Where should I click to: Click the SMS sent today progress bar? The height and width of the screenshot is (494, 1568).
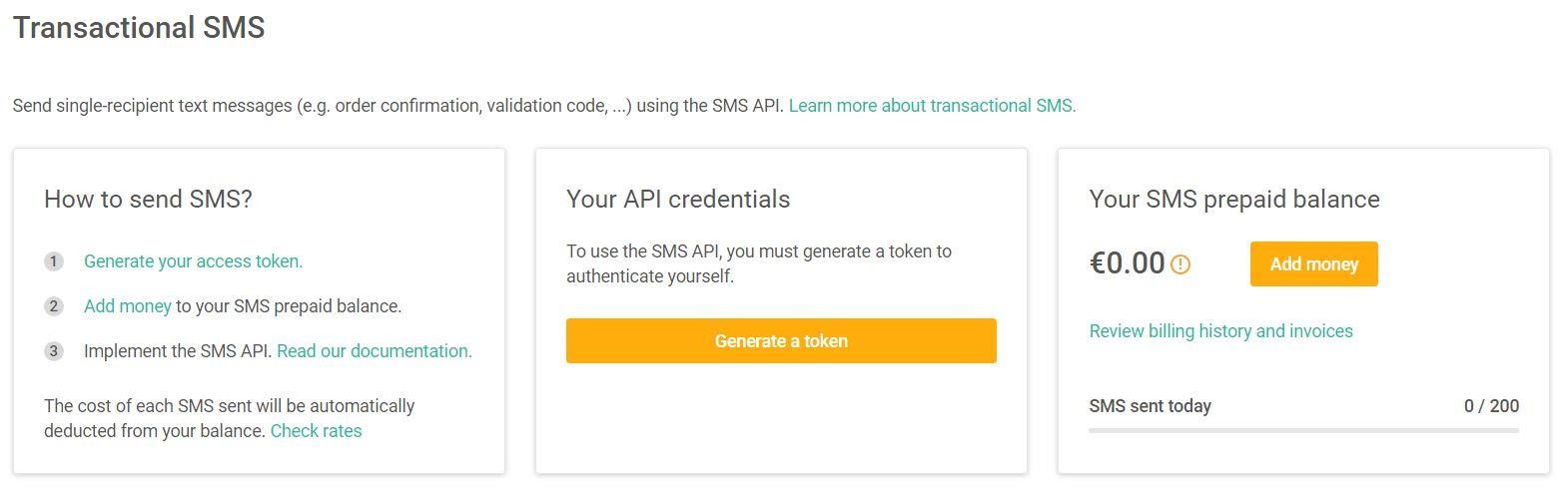pyautogui.click(x=1303, y=430)
